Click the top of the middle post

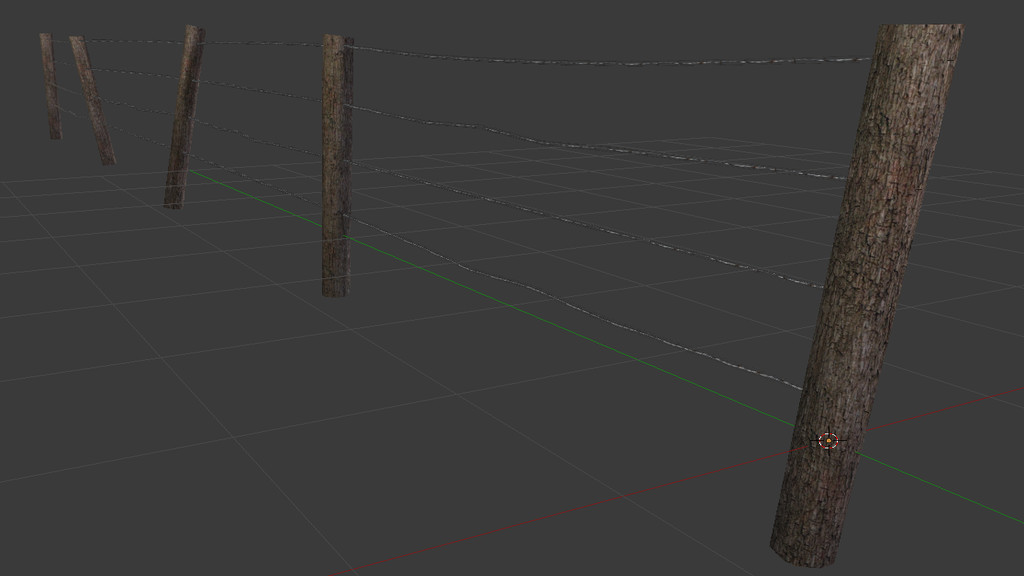[x=337, y=41]
